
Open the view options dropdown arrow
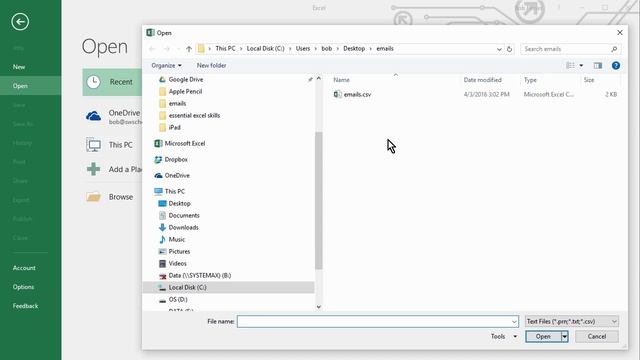click(x=581, y=65)
